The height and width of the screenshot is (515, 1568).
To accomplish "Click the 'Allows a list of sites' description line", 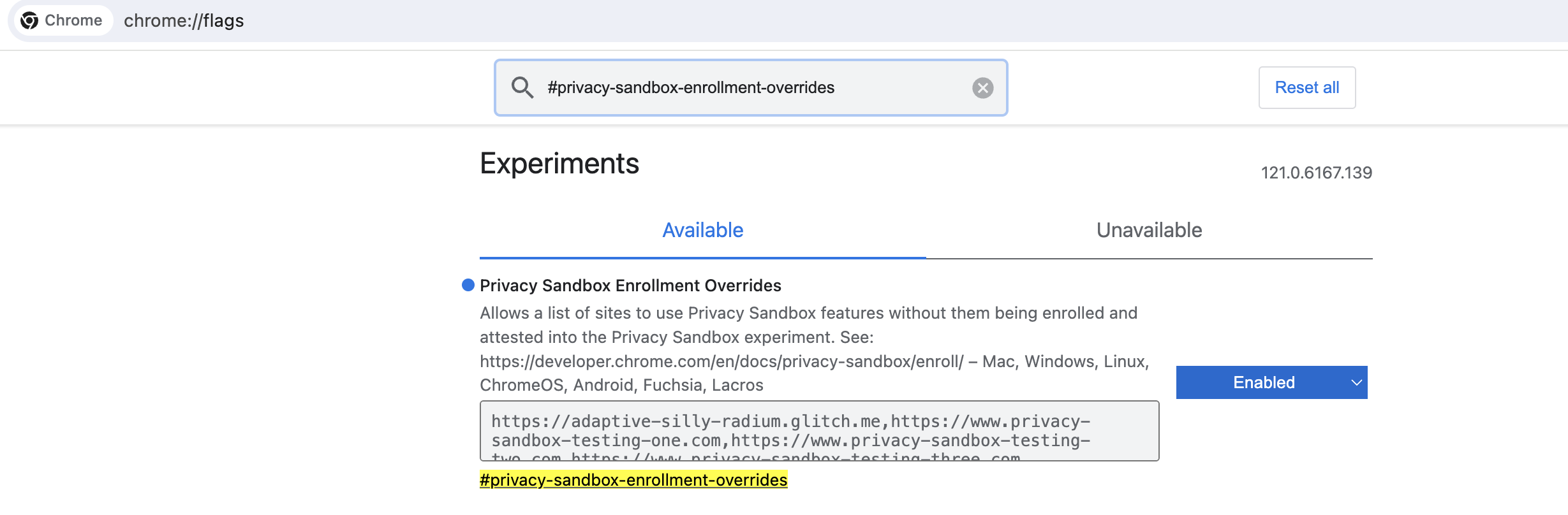I will pos(808,313).
